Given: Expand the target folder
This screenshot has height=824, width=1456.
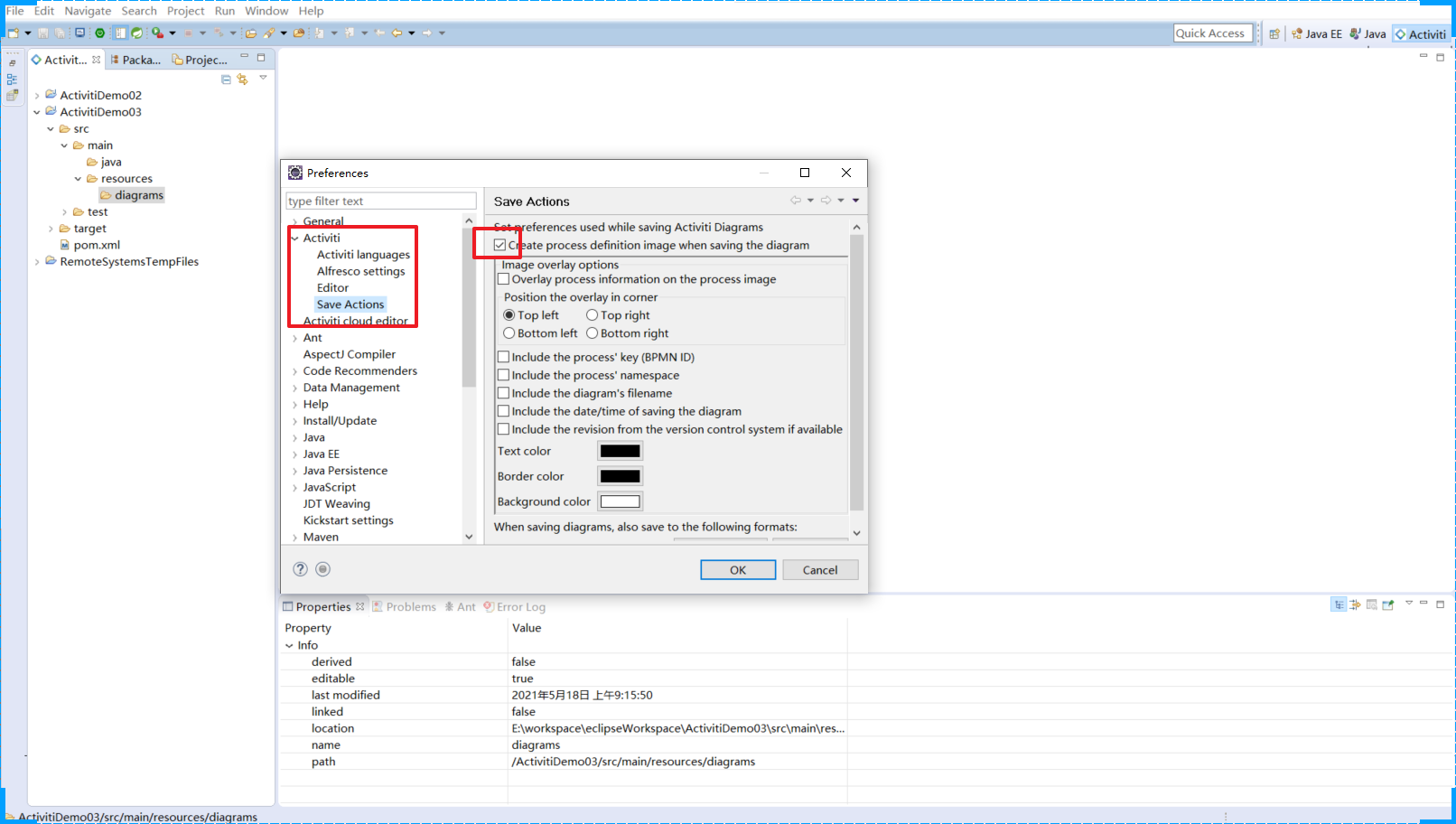Looking at the screenshot, I should tap(51, 229).
